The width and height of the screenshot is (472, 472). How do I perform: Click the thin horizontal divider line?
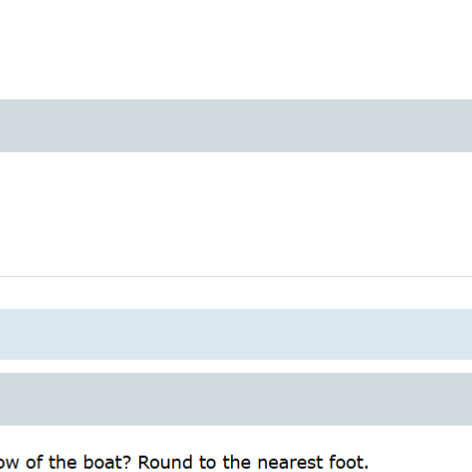pyautogui.click(x=236, y=276)
